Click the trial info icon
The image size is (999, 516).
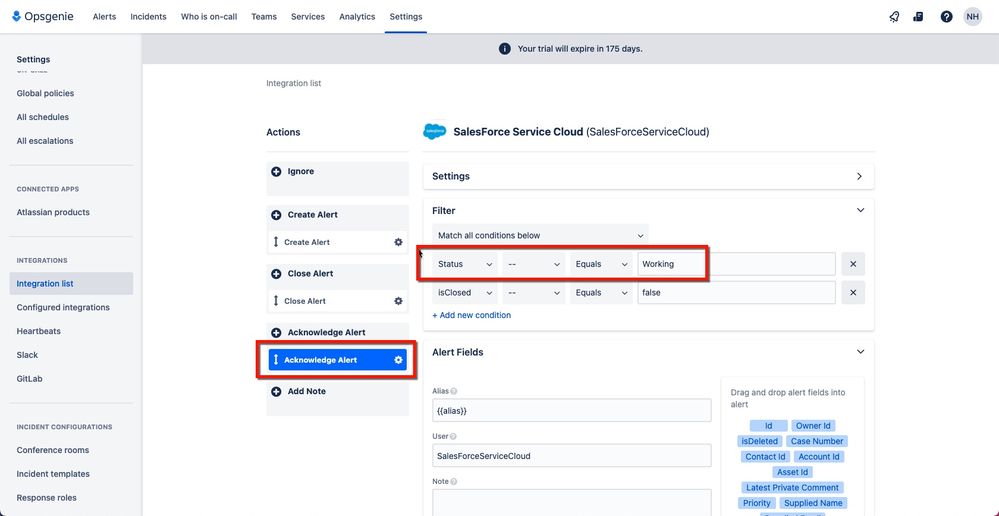[x=505, y=48]
